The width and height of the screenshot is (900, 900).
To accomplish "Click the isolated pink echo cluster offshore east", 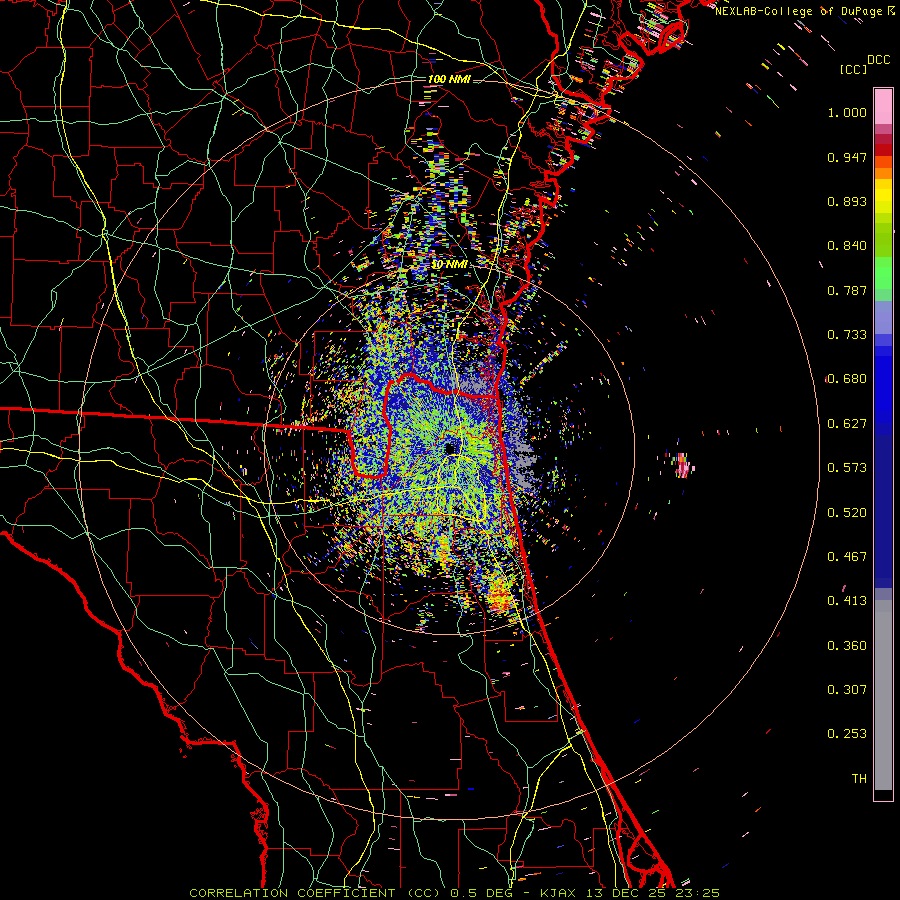I will point(681,465).
